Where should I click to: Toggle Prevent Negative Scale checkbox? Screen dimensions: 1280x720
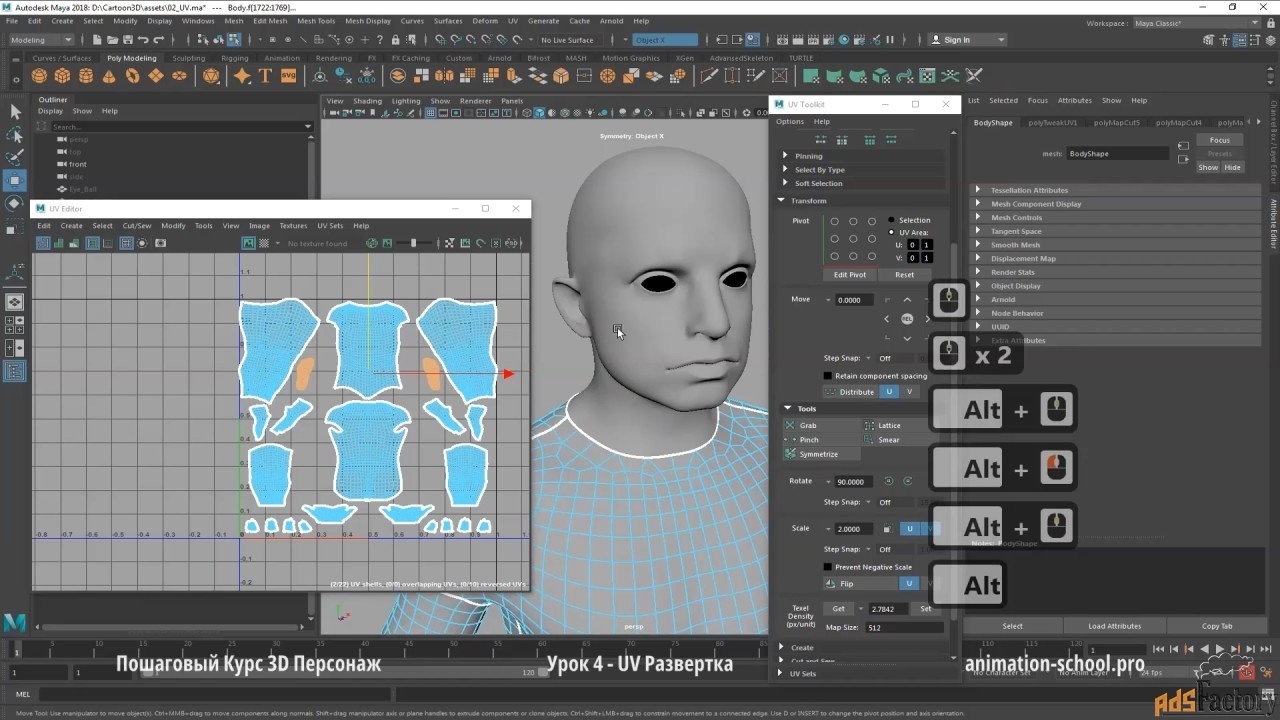(x=828, y=567)
